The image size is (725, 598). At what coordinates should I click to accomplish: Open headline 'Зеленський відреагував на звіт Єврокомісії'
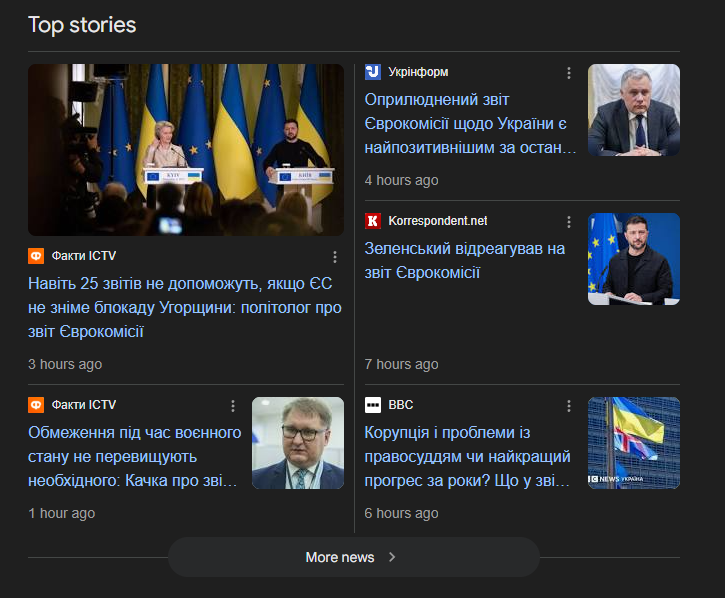coord(465,260)
